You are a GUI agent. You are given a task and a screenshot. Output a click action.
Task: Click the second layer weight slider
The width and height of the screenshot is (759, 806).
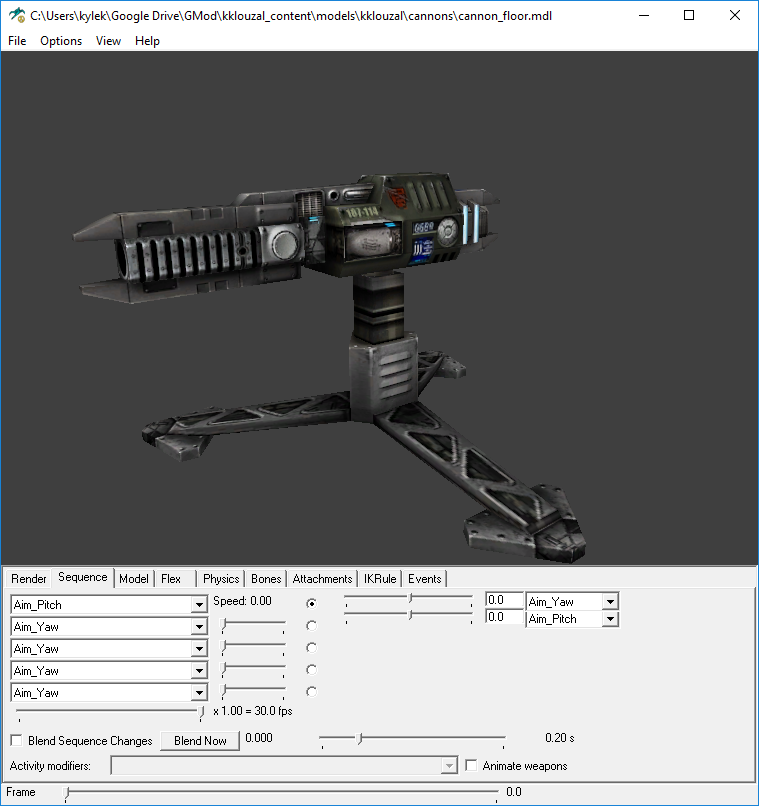(x=253, y=626)
